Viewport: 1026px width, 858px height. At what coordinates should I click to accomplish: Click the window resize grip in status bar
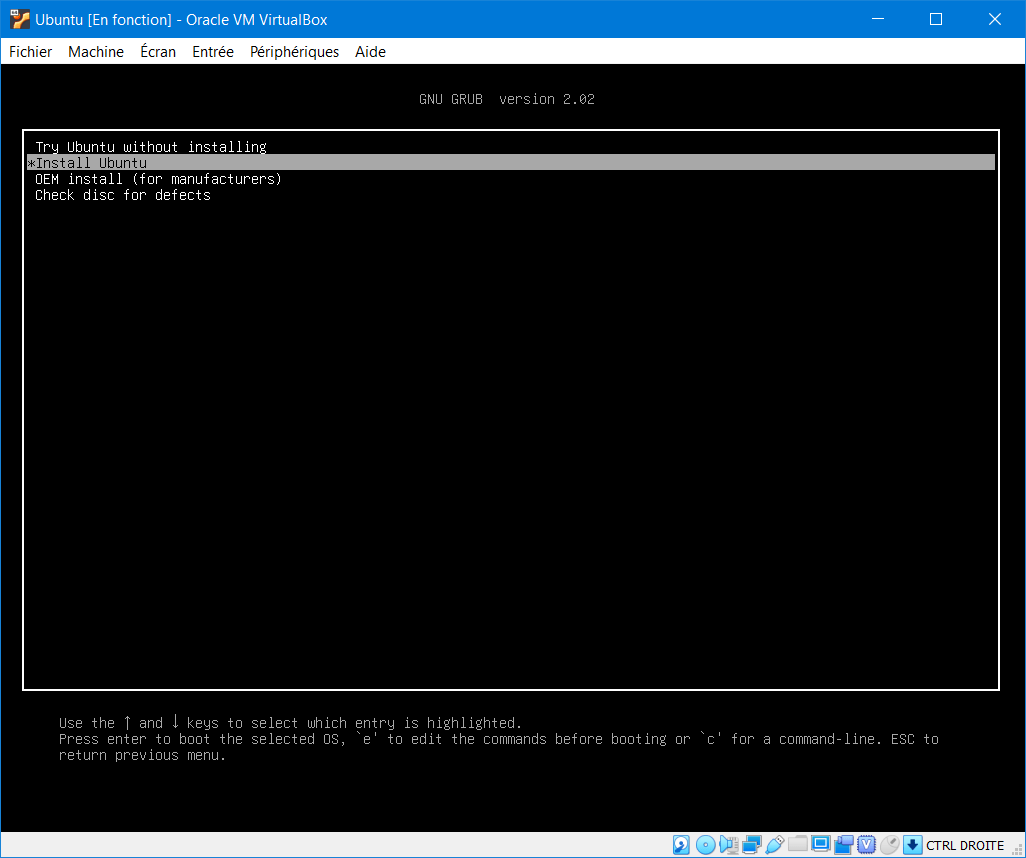(x=1017, y=849)
